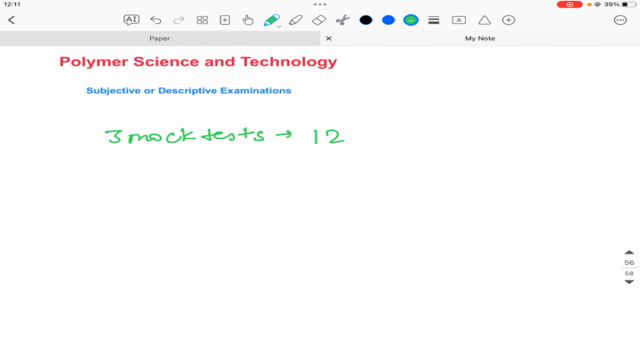The width and height of the screenshot is (640, 360).
Task: Click the page number 56 indicator
Action: (629, 263)
